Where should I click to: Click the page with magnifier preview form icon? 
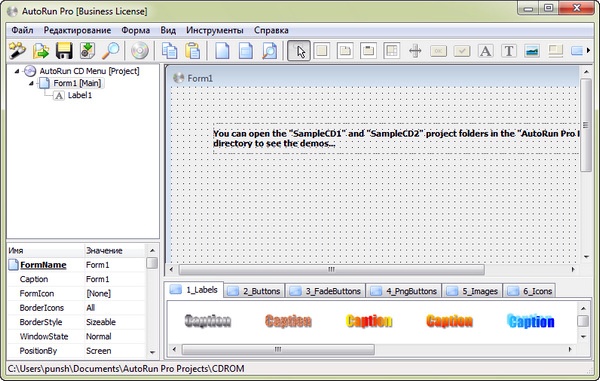pos(269,50)
